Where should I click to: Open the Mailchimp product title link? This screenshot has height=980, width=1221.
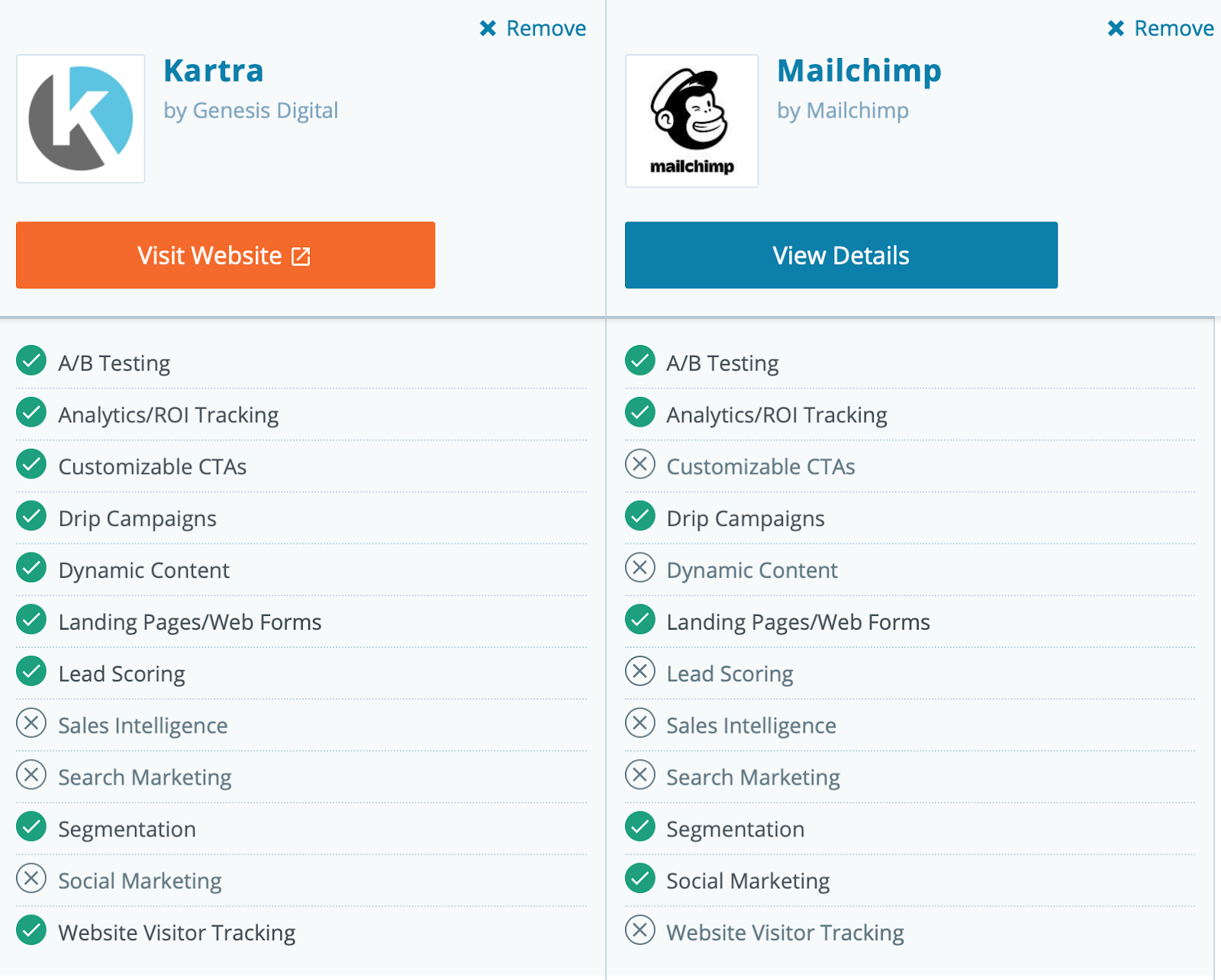point(859,71)
